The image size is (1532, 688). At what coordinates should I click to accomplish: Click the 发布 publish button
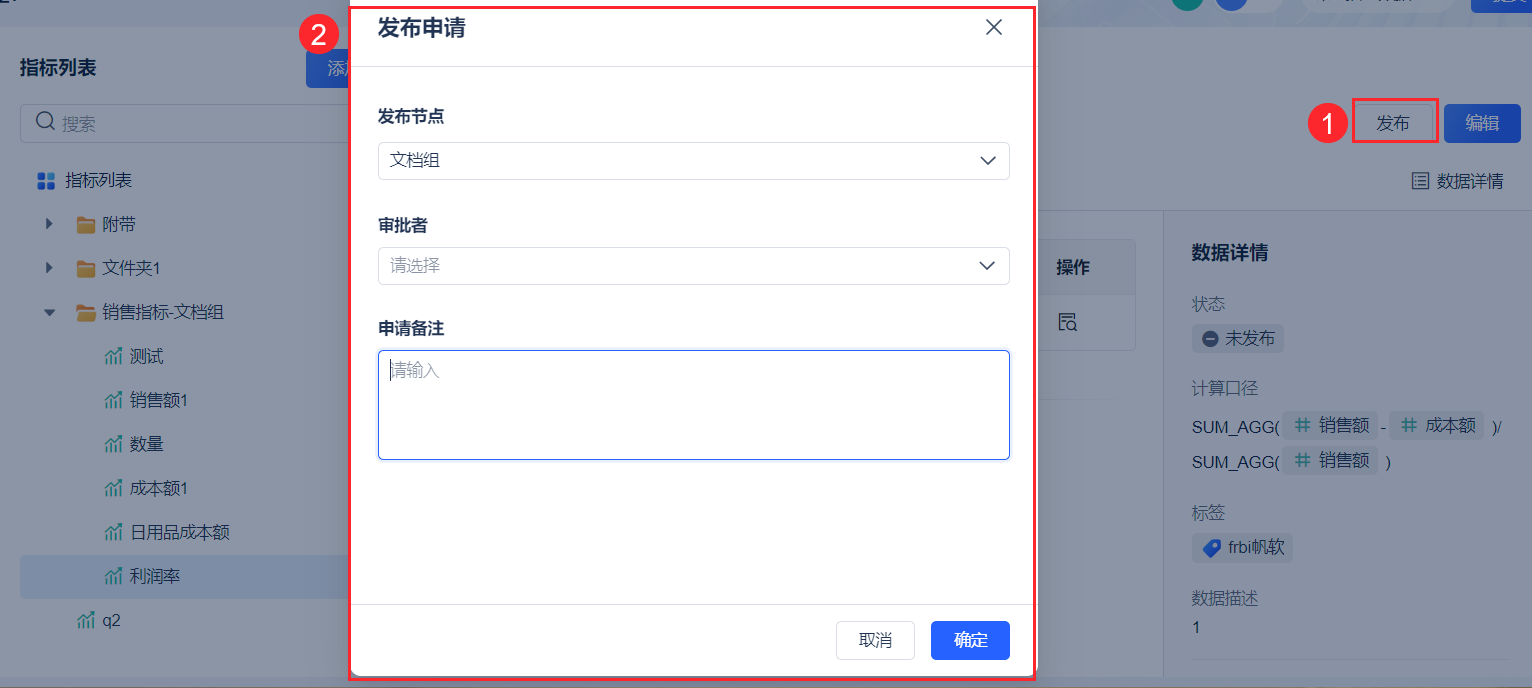point(1393,123)
